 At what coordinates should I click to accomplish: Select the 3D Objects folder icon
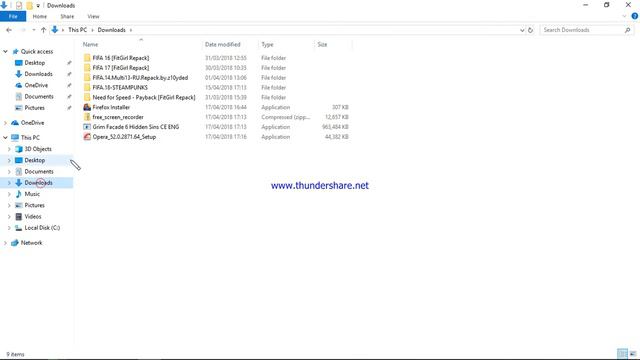click(x=18, y=149)
